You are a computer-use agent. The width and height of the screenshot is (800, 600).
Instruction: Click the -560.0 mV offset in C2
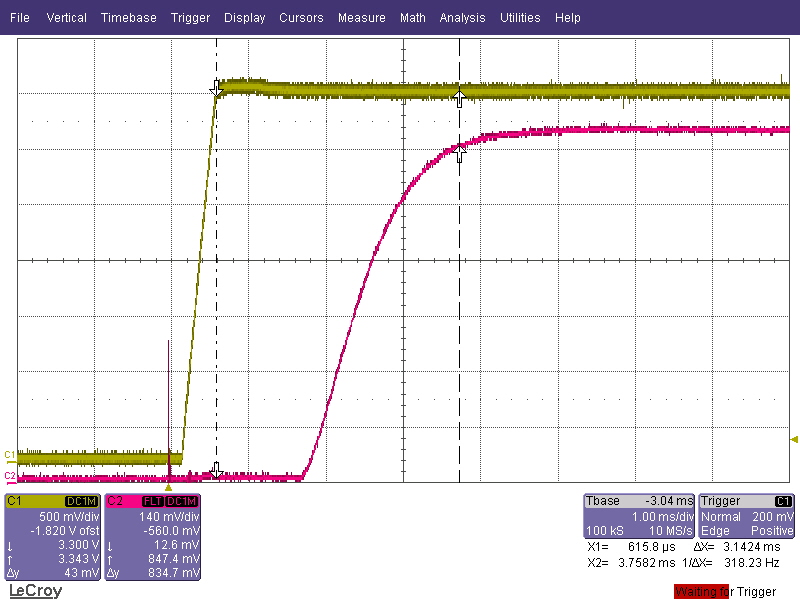169,531
